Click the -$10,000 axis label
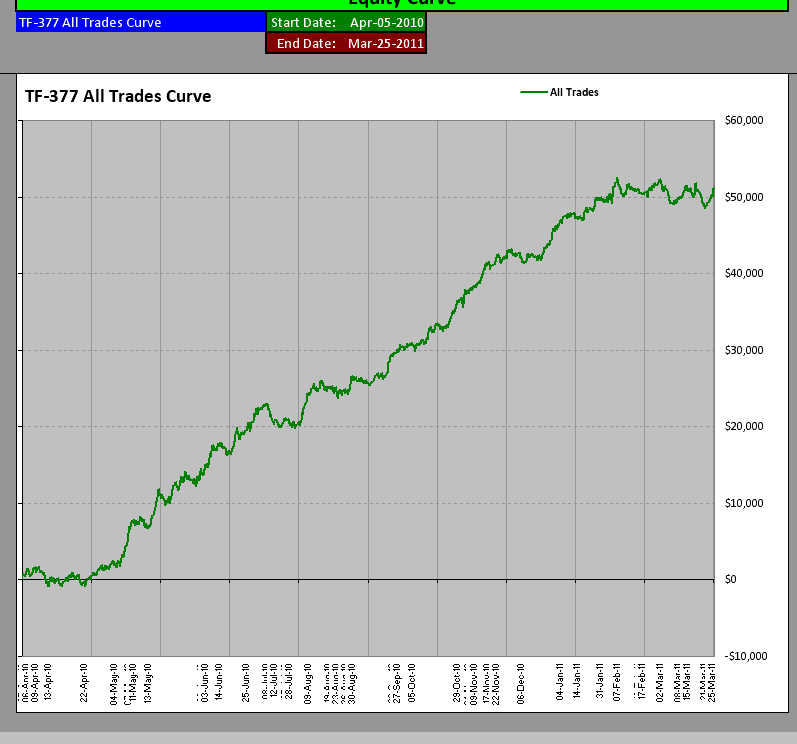This screenshot has width=797, height=744. pos(745,656)
